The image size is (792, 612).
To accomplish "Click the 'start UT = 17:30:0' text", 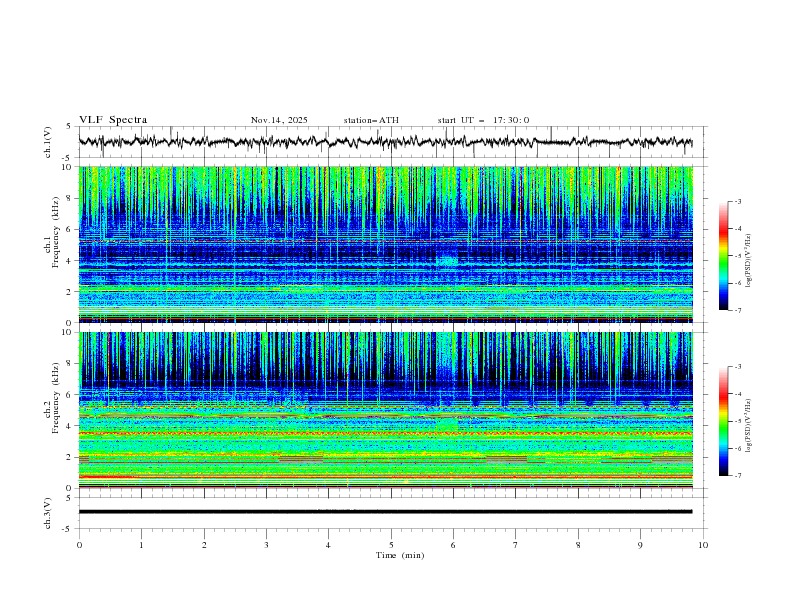I will (x=483, y=120).
